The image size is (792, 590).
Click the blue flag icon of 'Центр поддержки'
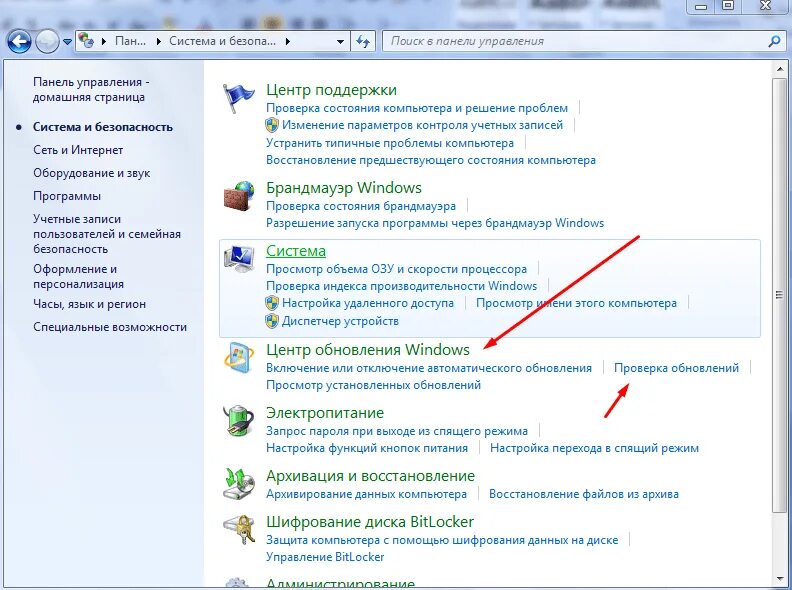click(x=238, y=97)
